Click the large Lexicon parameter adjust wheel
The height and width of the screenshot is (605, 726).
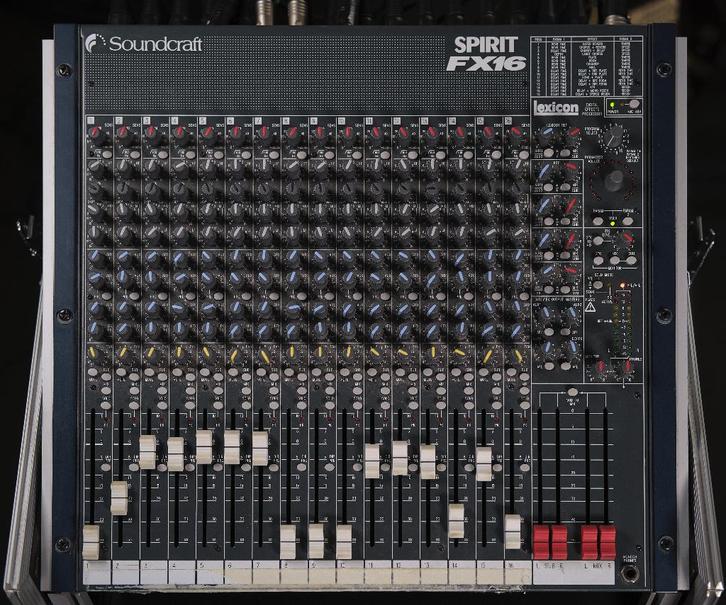(x=614, y=181)
